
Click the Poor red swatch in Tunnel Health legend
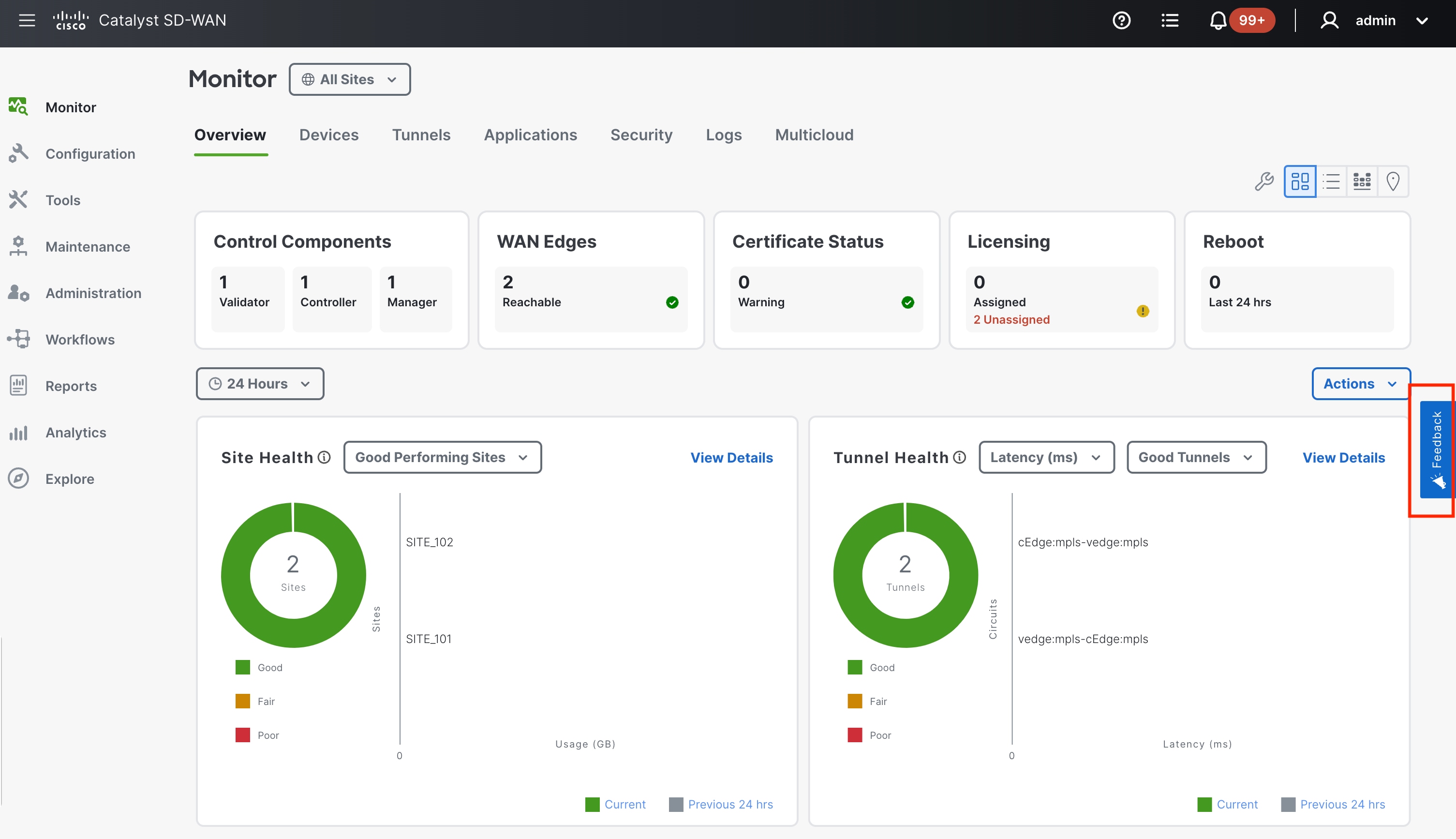(855, 734)
